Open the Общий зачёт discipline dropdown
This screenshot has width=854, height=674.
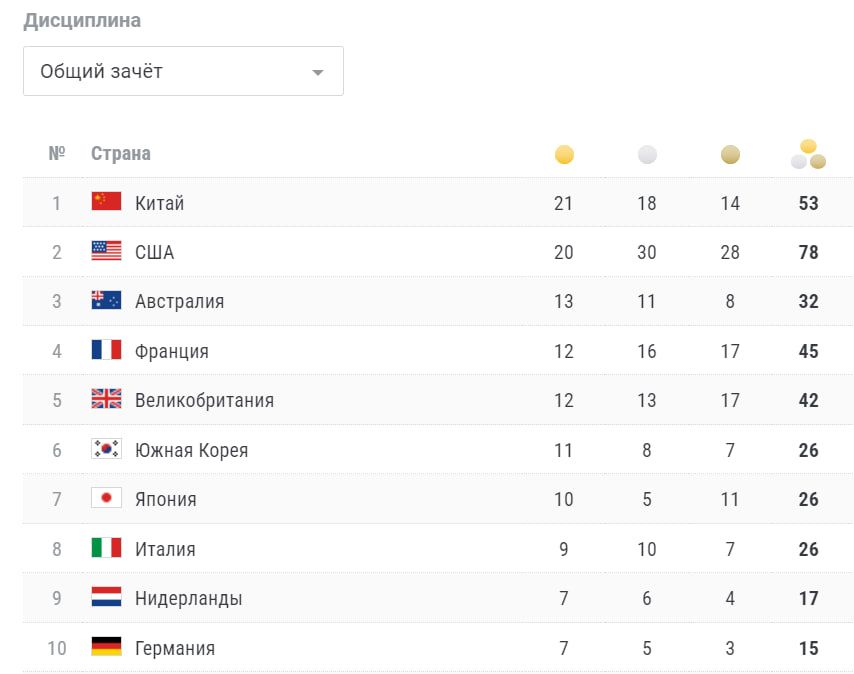[x=183, y=71]
